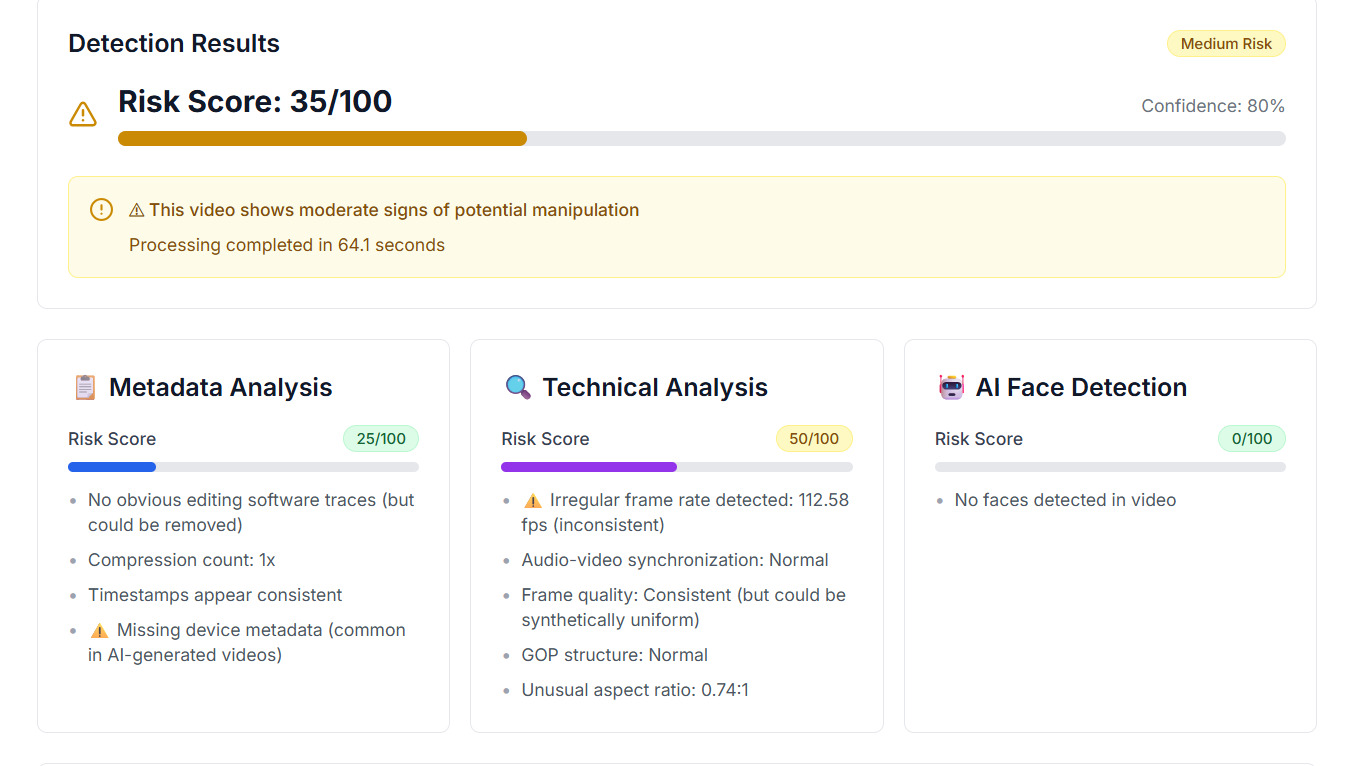Click the clipboard icon for Metadata Analysis

click(85, 387)
